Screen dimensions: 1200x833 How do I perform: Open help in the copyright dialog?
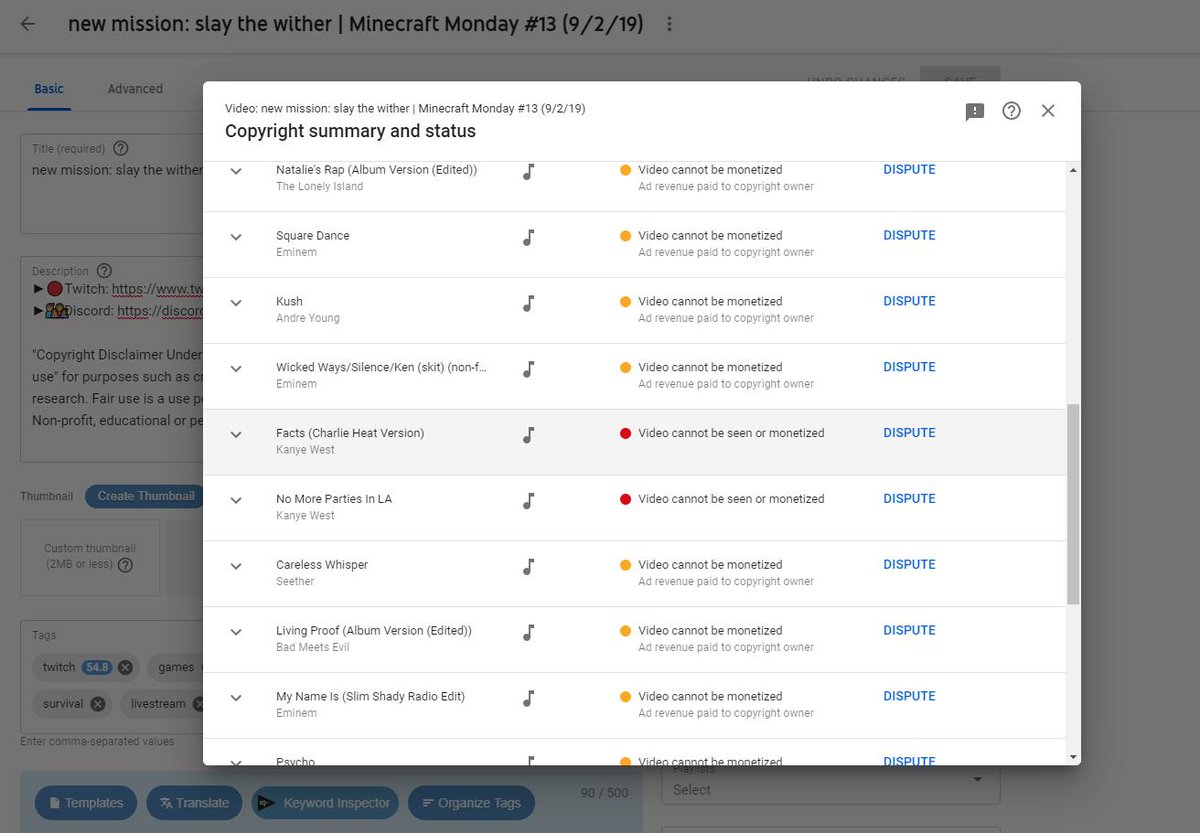click(1011, 111)
